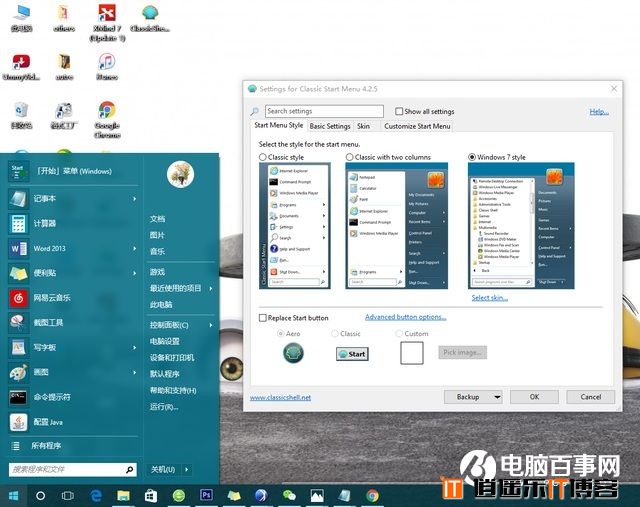Switch to the Start Menu Style tab
Viewport: 640px width, 507px height.
[278, 125]
